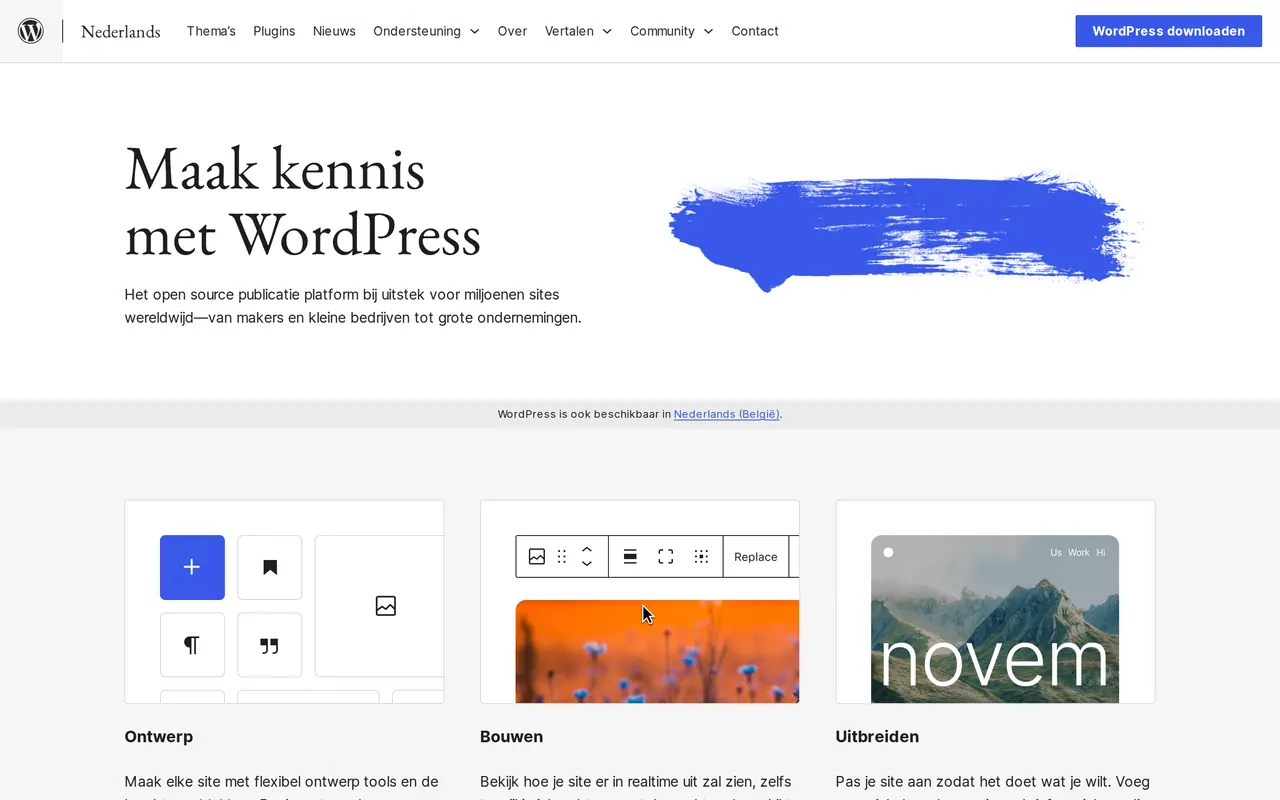Click the image block icon in the toolbar
Image resolution: width=1280 pixels, height=800 pixels.
pos(537,557)
